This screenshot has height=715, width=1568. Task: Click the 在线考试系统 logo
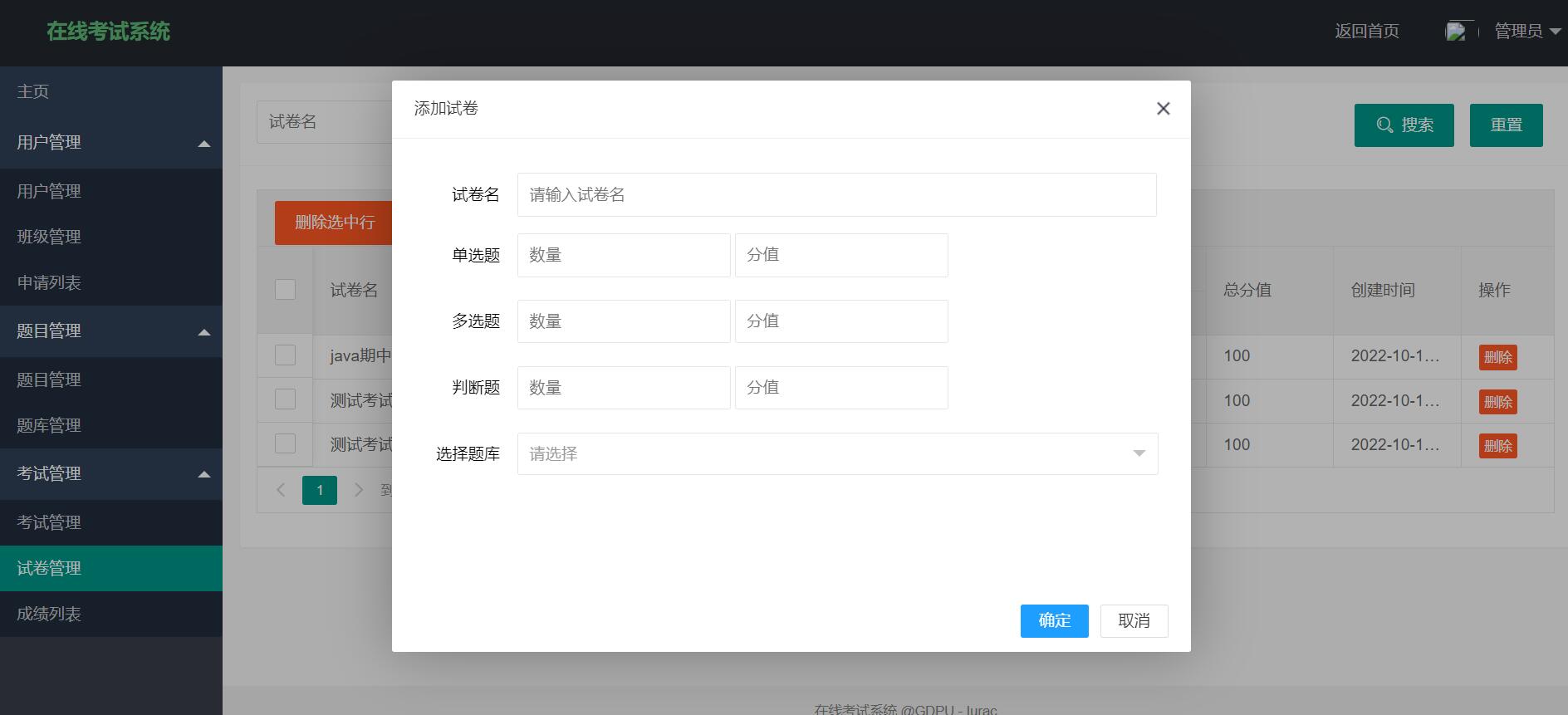tap(108, 32)
